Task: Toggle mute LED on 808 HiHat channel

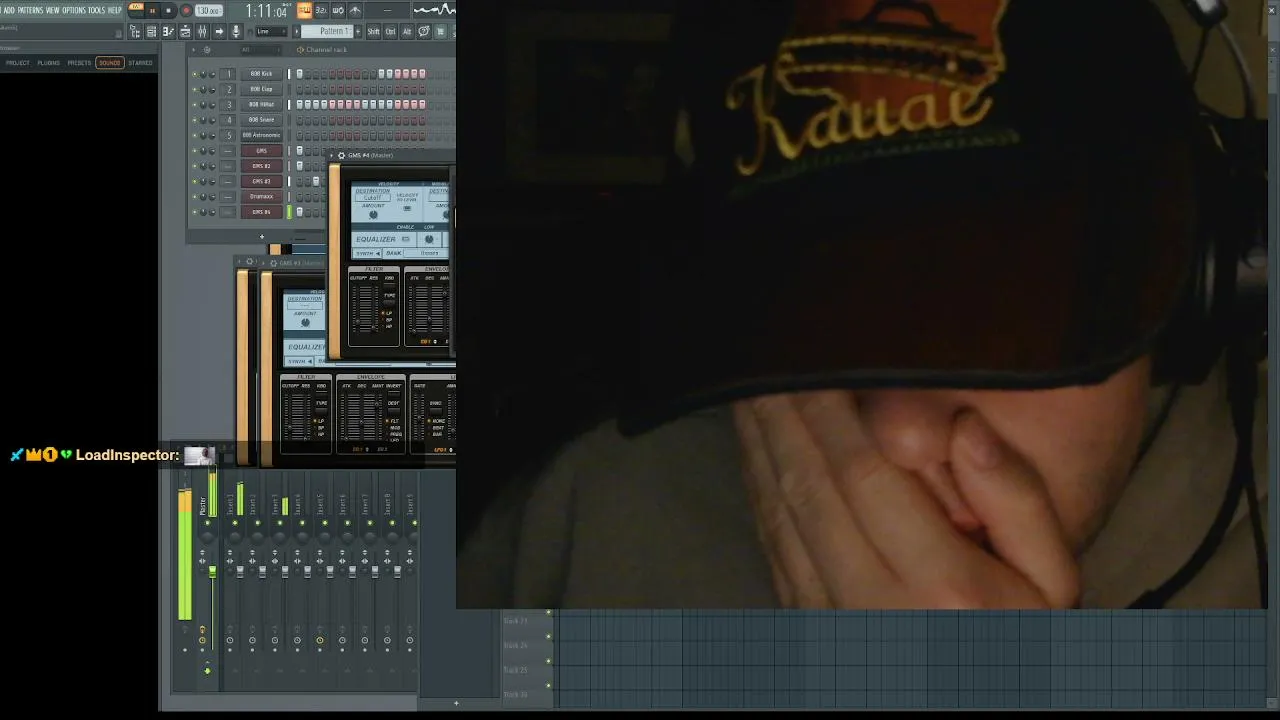Action: (194, 104)
